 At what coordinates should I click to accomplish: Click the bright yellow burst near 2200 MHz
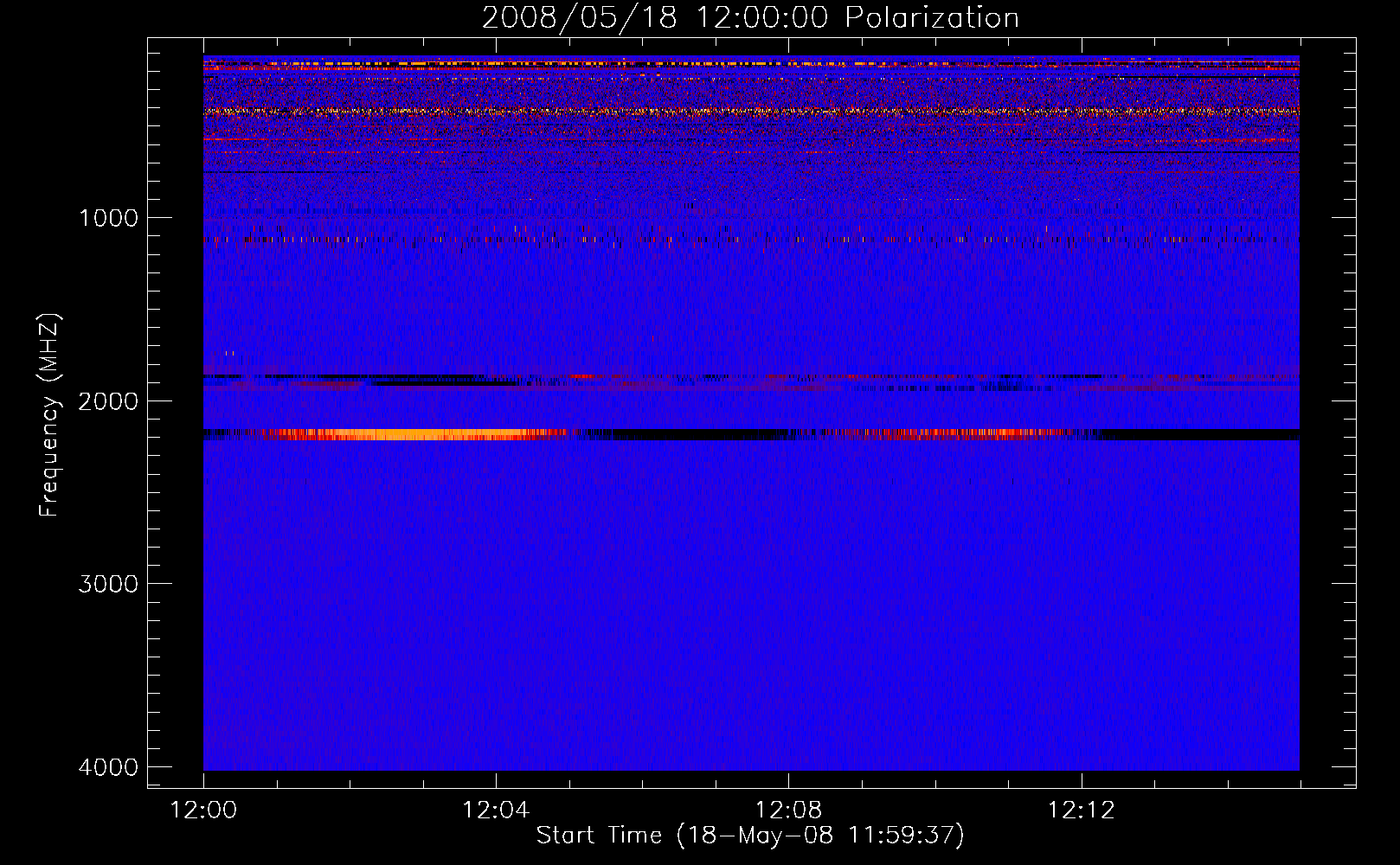[415, 434]
